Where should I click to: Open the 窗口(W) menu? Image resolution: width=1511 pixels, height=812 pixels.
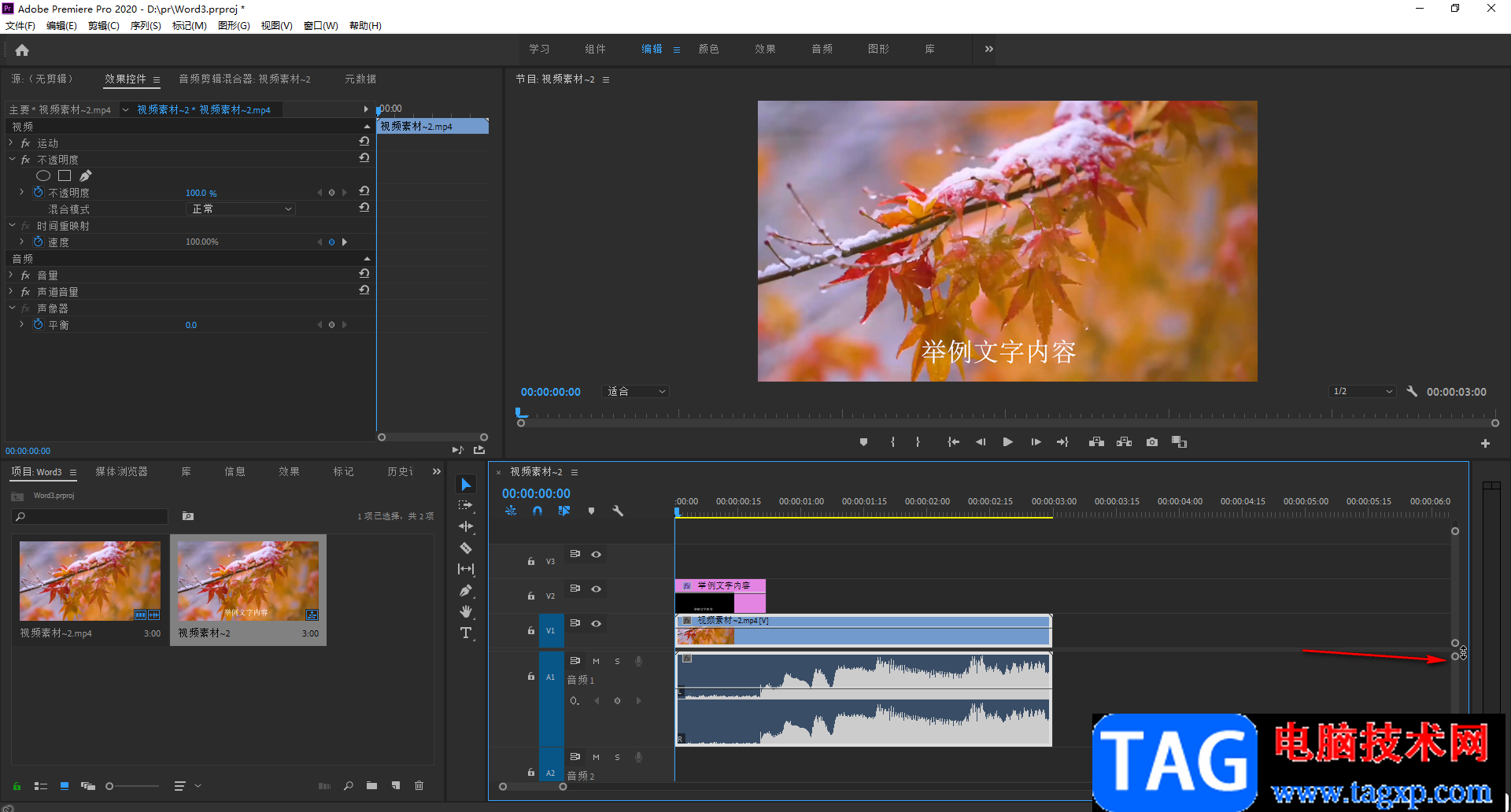[321, 25]
